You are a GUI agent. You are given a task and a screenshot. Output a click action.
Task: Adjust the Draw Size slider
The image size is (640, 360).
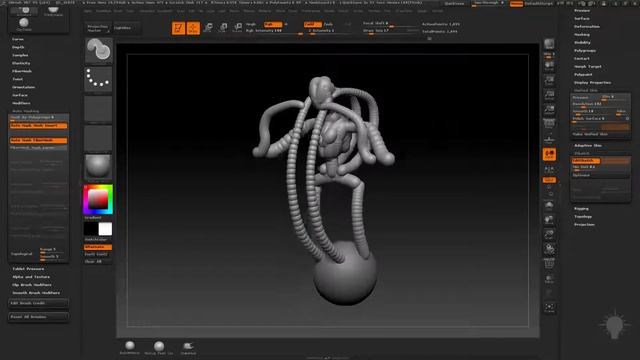click(x=390, y=31)
